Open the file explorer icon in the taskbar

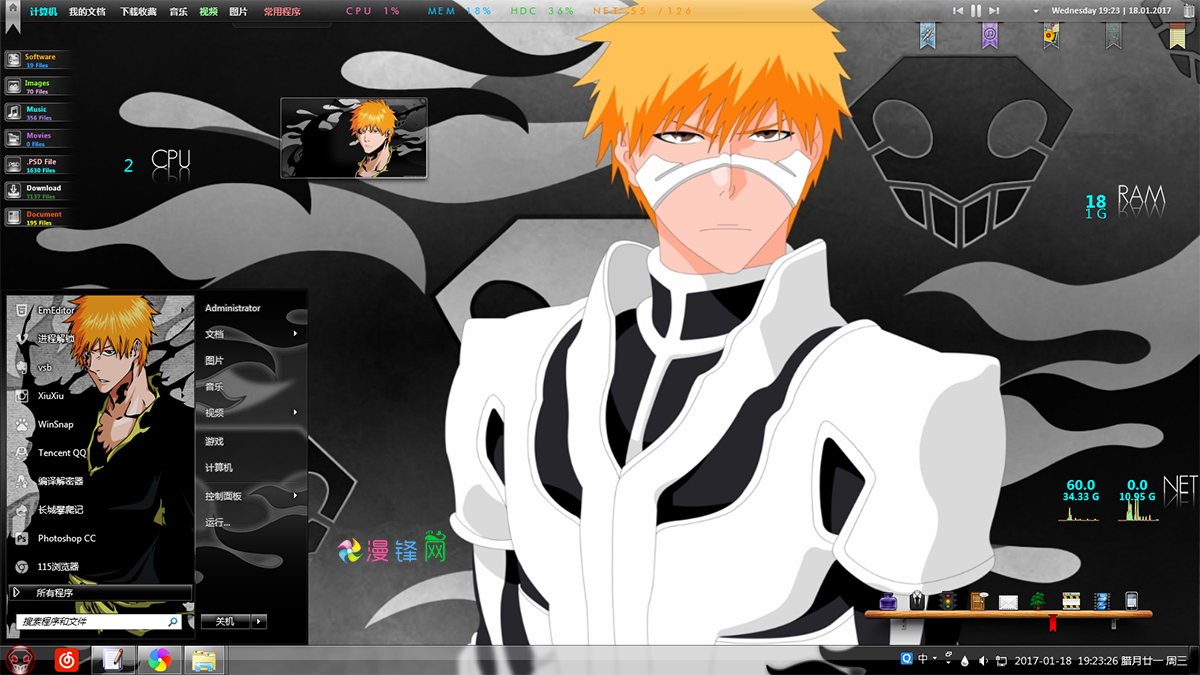pos(204,660)
